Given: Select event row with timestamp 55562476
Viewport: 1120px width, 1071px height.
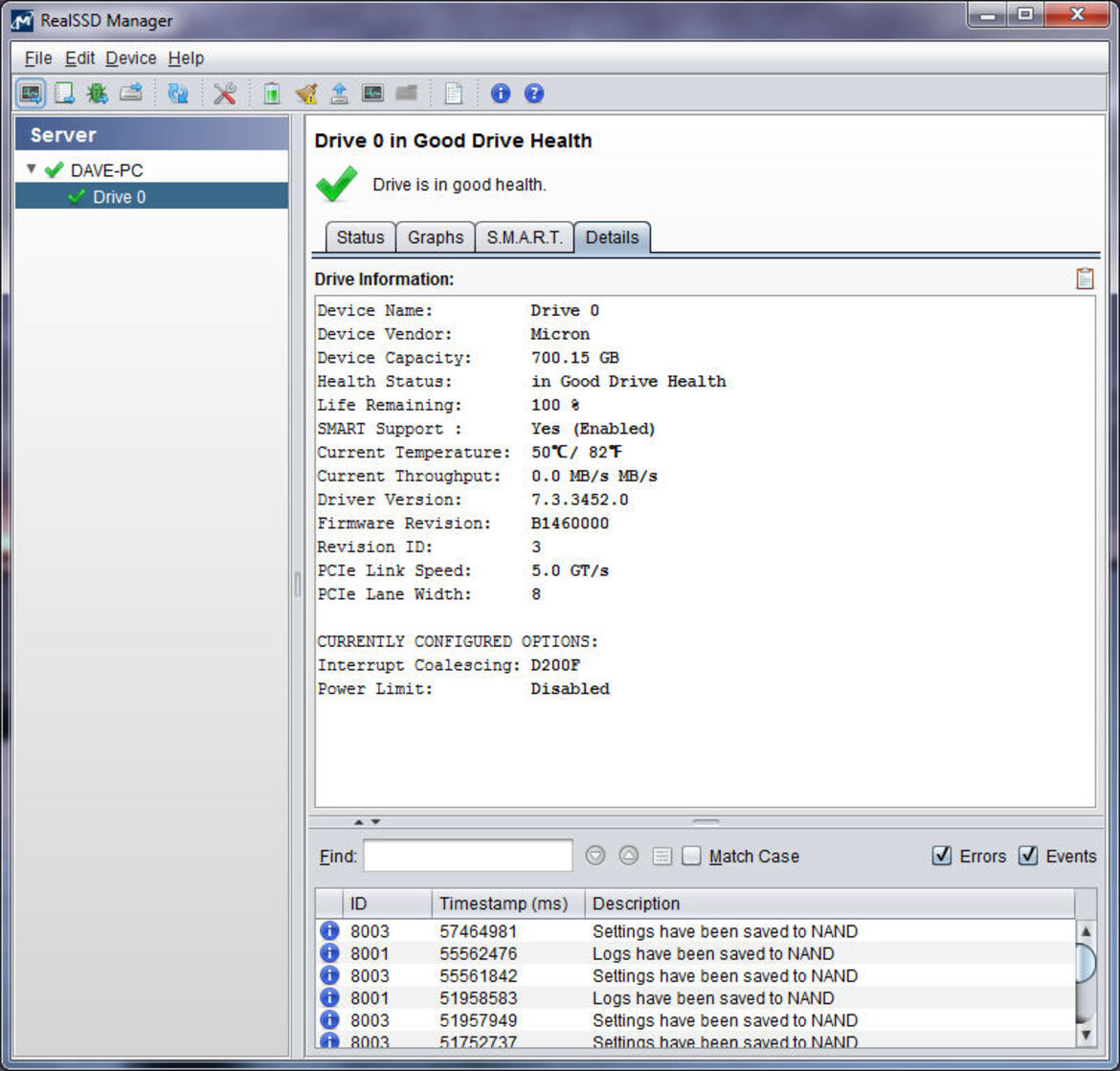Looking at the screenshot, I should [x=695, y=953].
